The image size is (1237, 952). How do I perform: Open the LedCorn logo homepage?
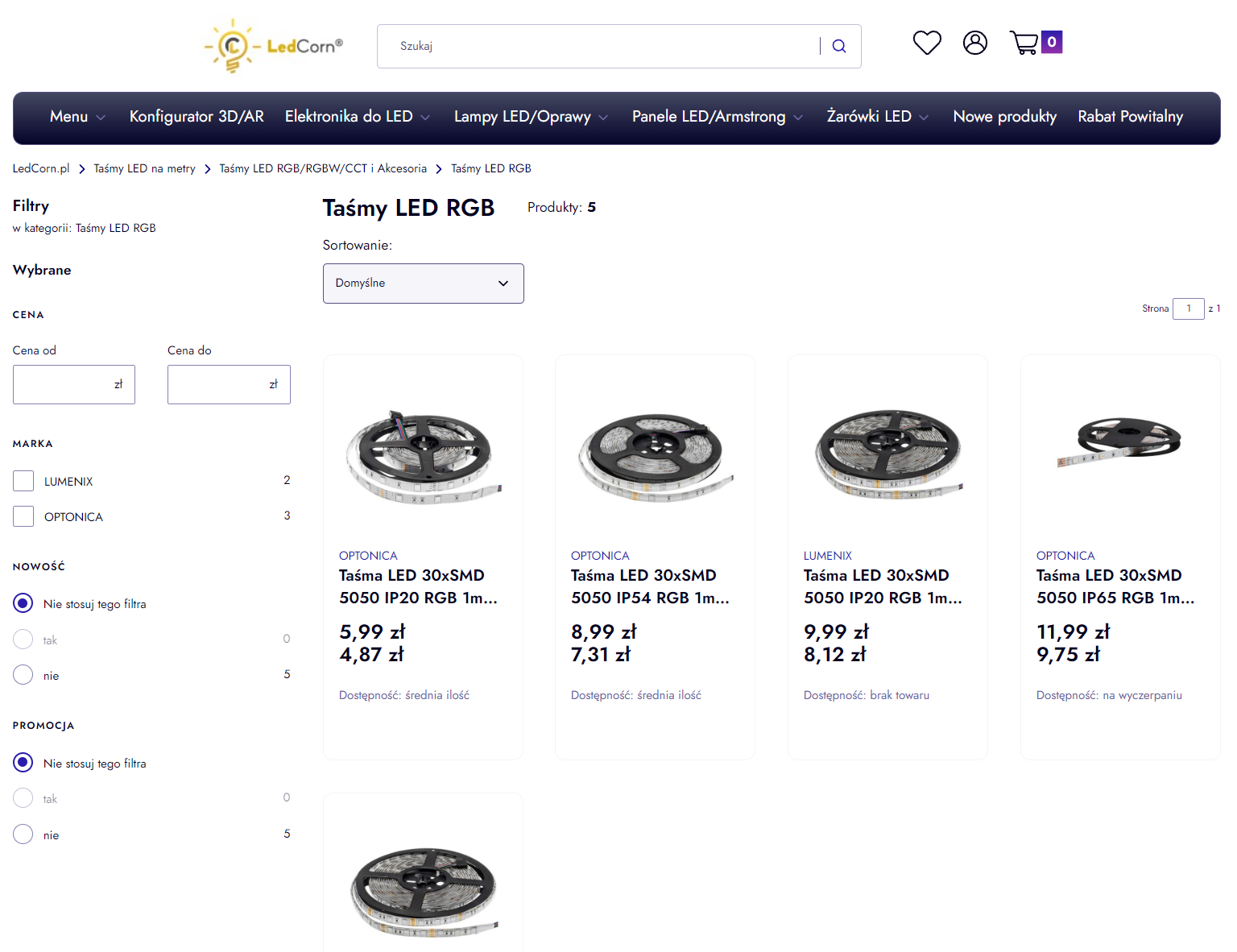274,46
